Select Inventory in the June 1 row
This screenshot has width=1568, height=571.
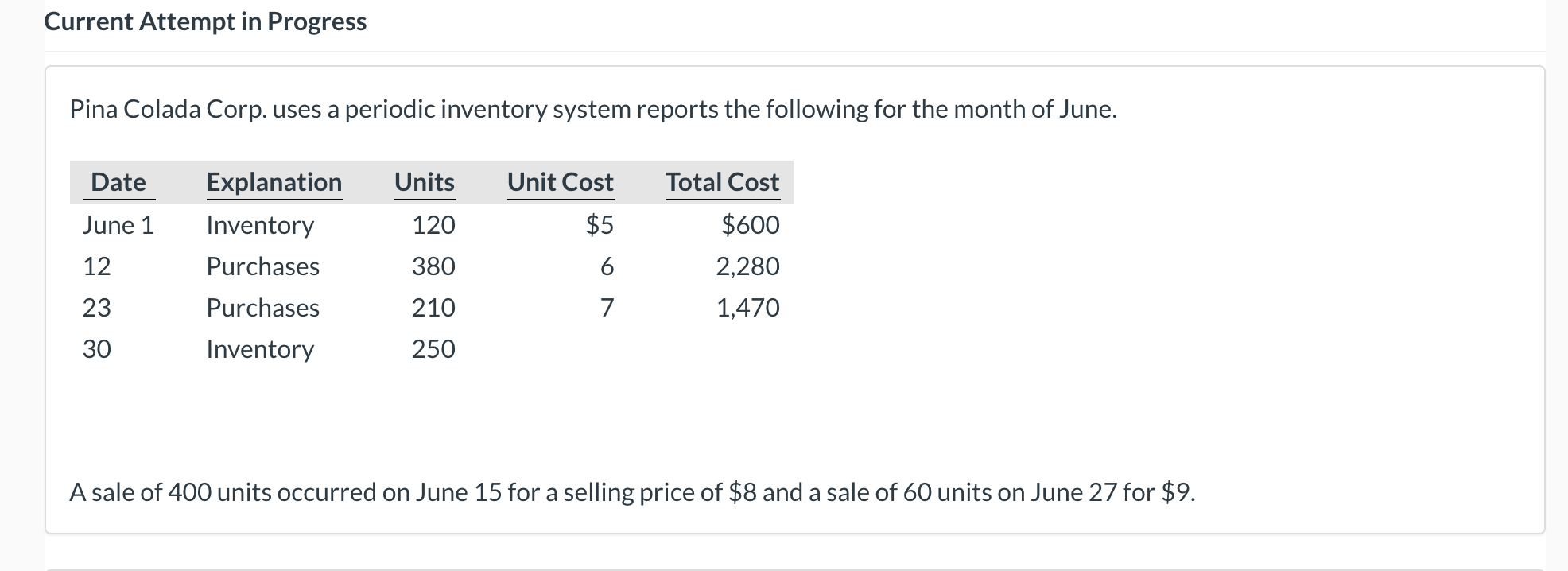pyautogui.click(x=260, y=225)
